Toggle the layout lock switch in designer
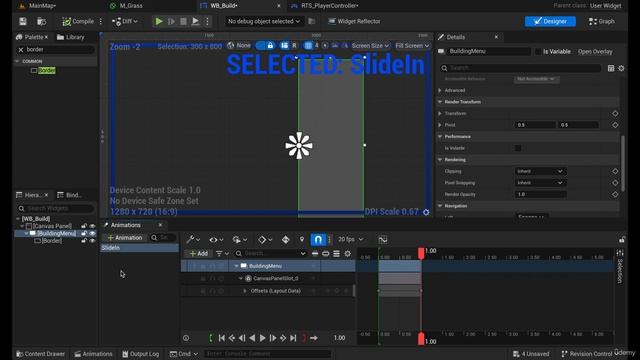 tap(264, 45)
